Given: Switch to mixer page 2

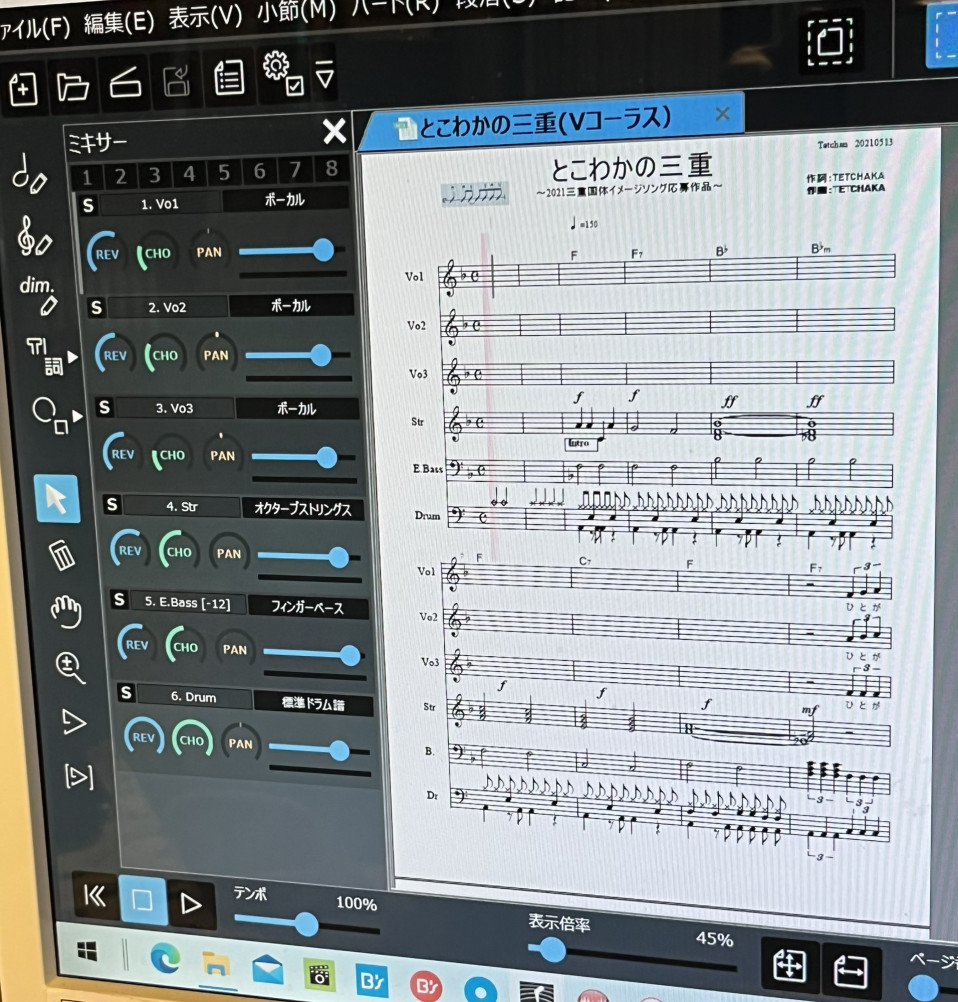Looking at the screenshot, I should 120,176.
